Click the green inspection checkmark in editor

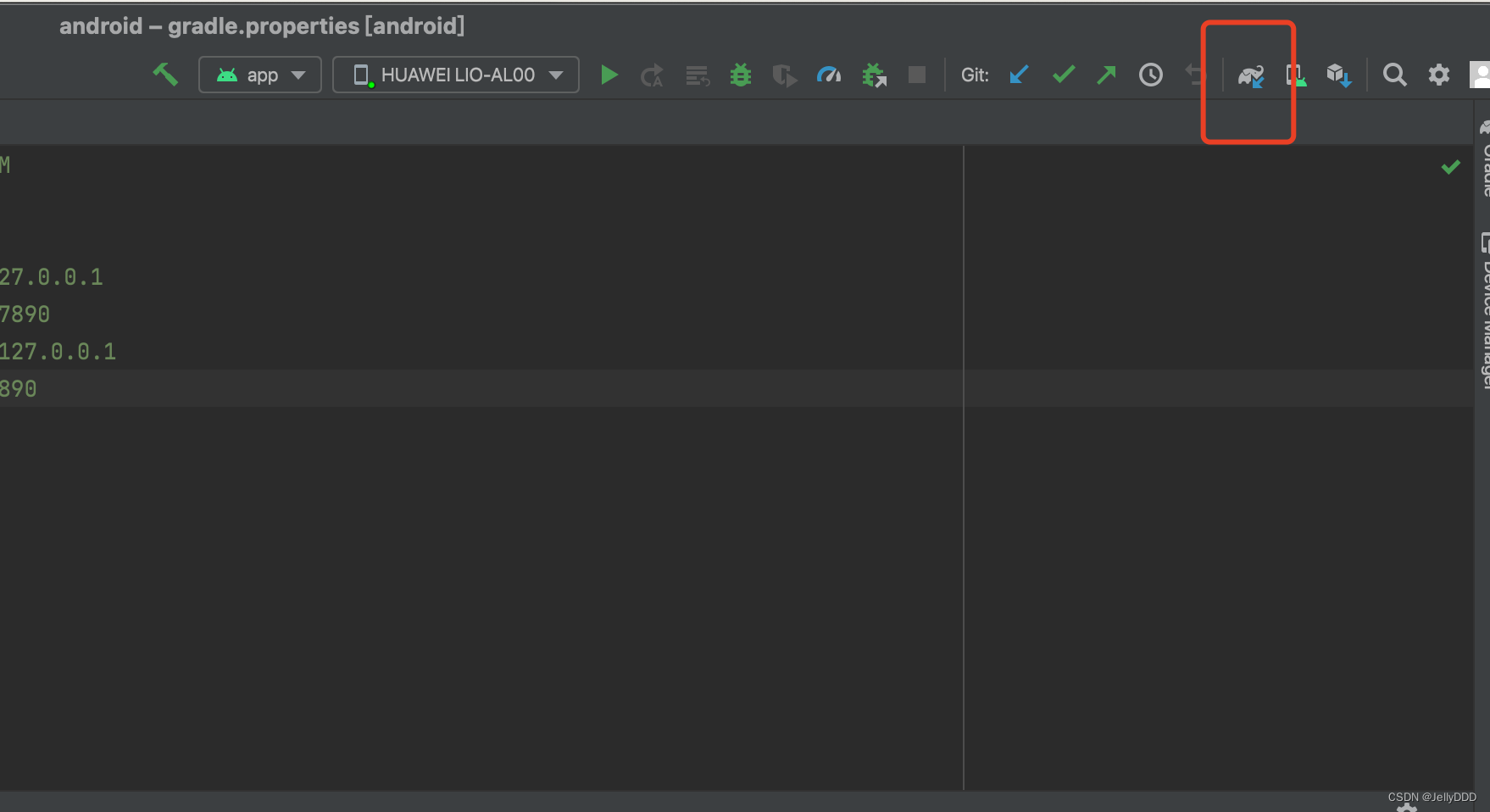point(1451,167)
